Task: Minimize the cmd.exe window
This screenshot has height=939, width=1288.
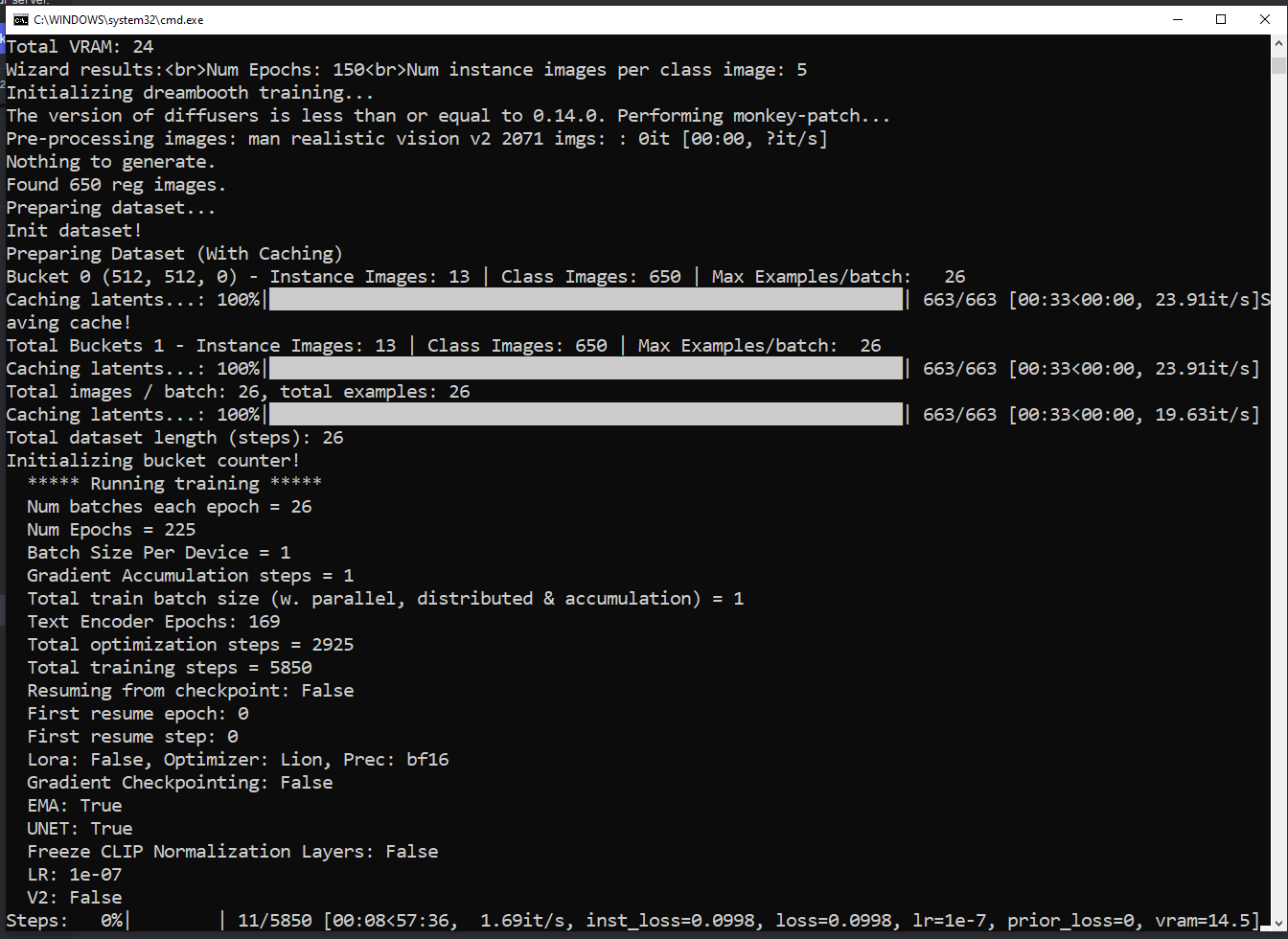Action: pyautogui.click(x=1178, y=19)
